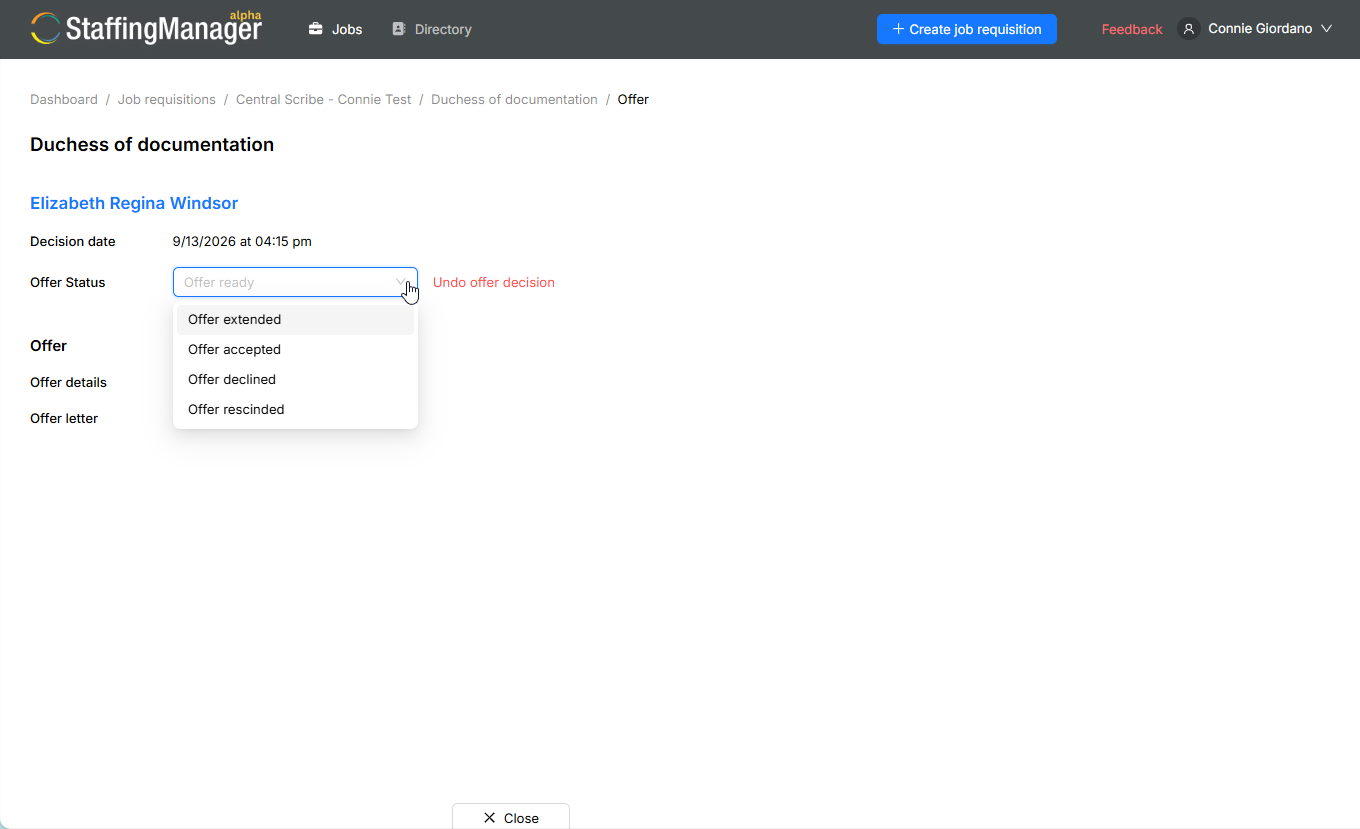The height and width of the screenshot is (829, 1360).
Task: Click the user avatar icon
Action: click(x=1189, y=29)
